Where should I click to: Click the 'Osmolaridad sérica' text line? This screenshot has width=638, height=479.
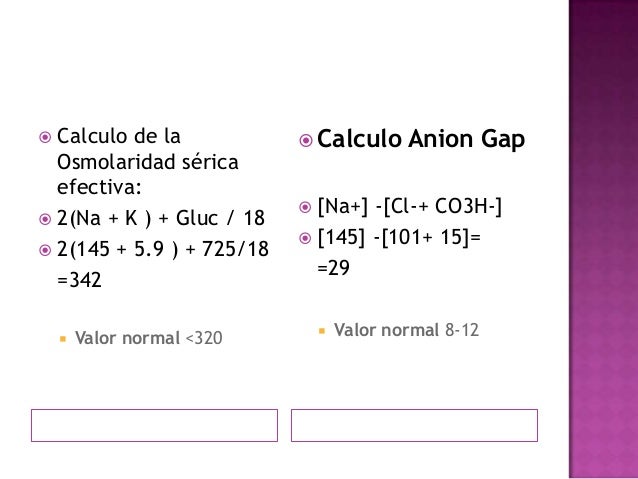[147, 162]
